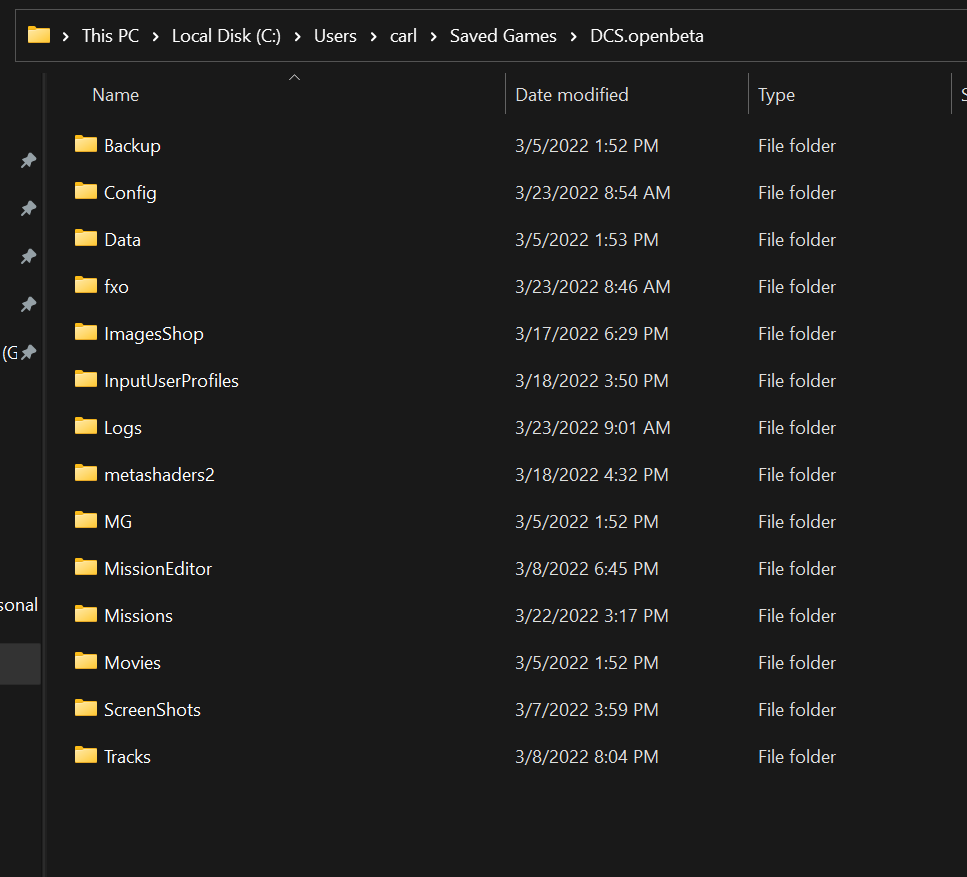This screenshot has height=877, width=967.
Task: Expand the chevron after This PC
Action: tap(155, 36)
